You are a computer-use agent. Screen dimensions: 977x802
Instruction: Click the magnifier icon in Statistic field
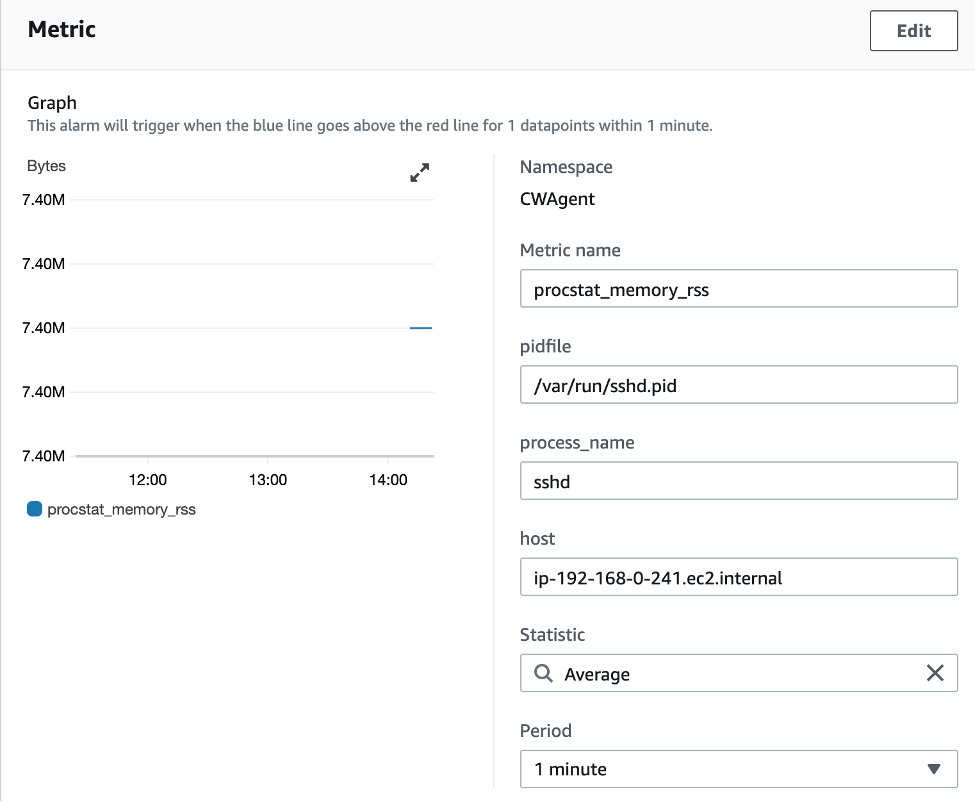pyautogui.click(x=542, y=673)
